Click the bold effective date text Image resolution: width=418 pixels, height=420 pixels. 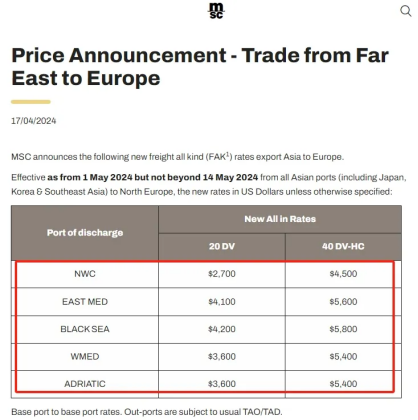tap(153, 177)
